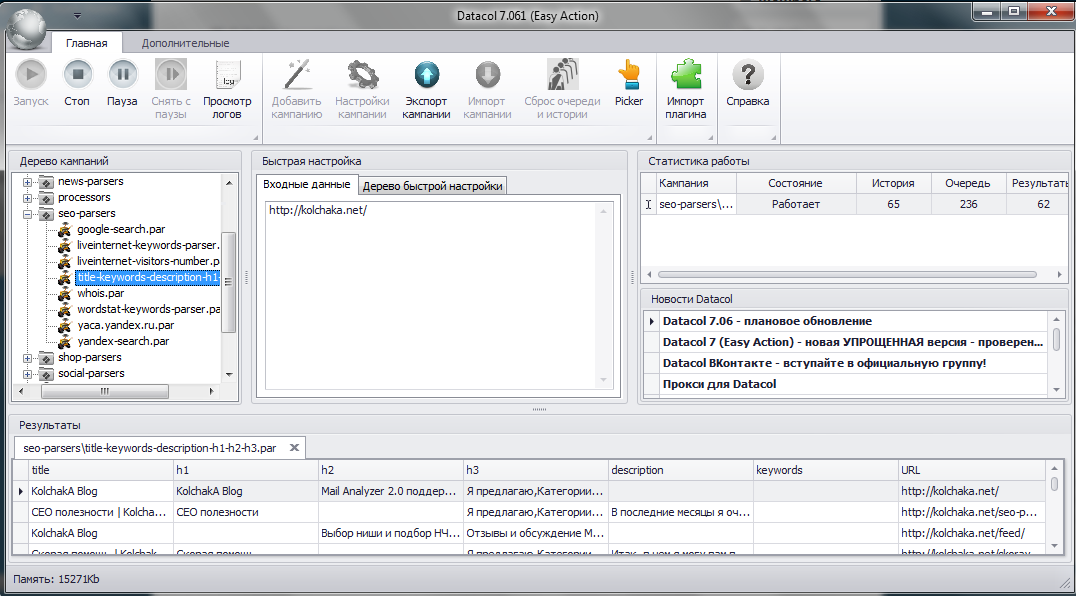Screen dimensions: 1076x596
Task: Expand the processors tree folder
Action: (27, 198)
